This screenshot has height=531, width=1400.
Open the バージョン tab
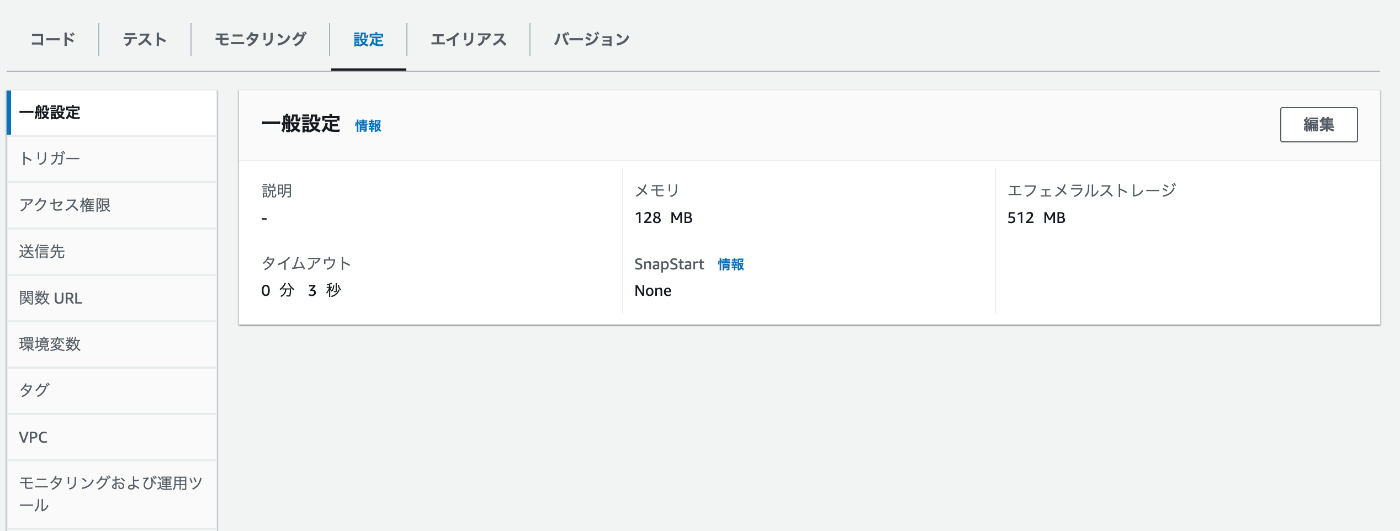click(591, 40)
